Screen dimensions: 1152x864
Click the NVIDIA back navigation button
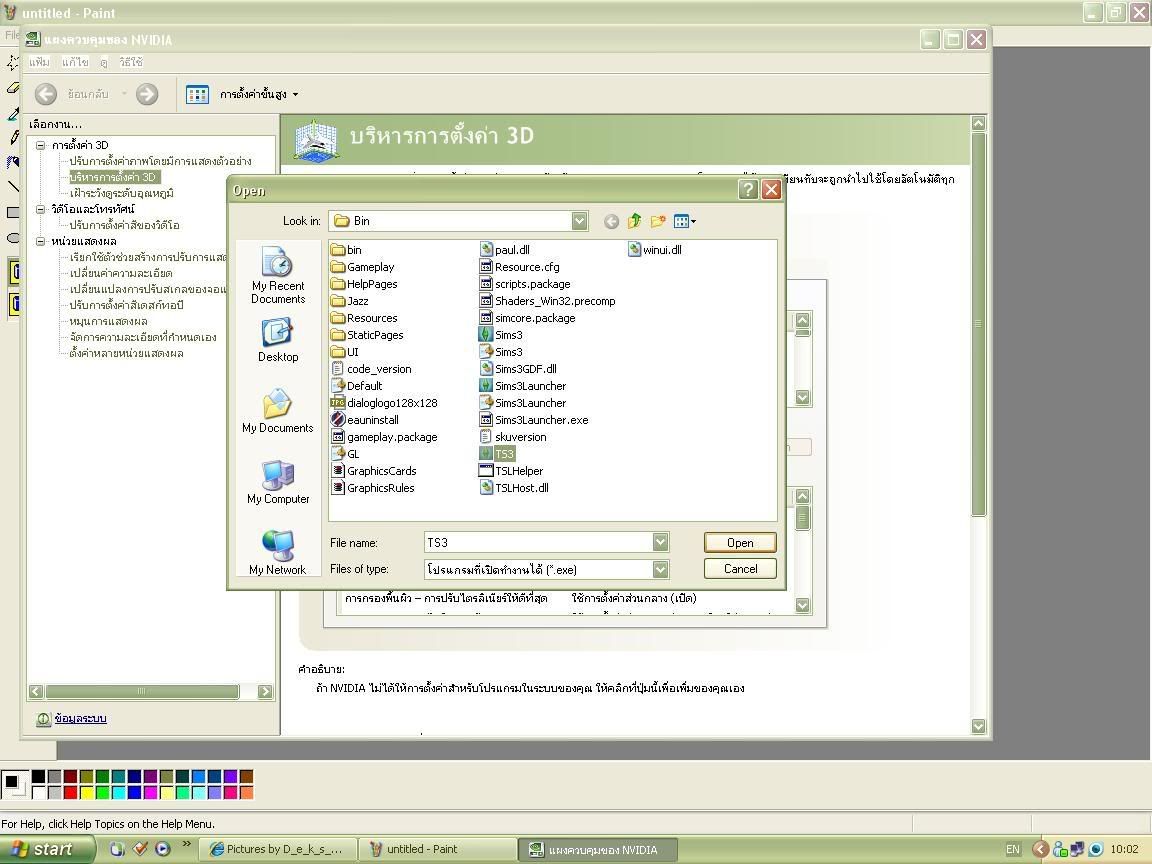pyautogui.click(x=46, y=94)
